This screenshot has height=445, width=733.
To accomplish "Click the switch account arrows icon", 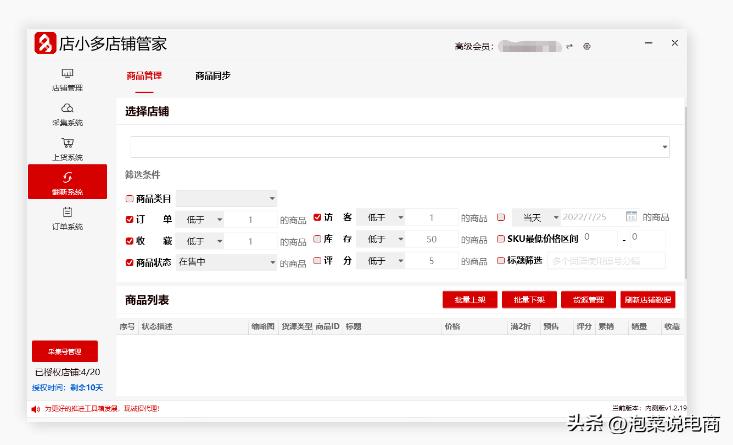I will click(569, 46).
